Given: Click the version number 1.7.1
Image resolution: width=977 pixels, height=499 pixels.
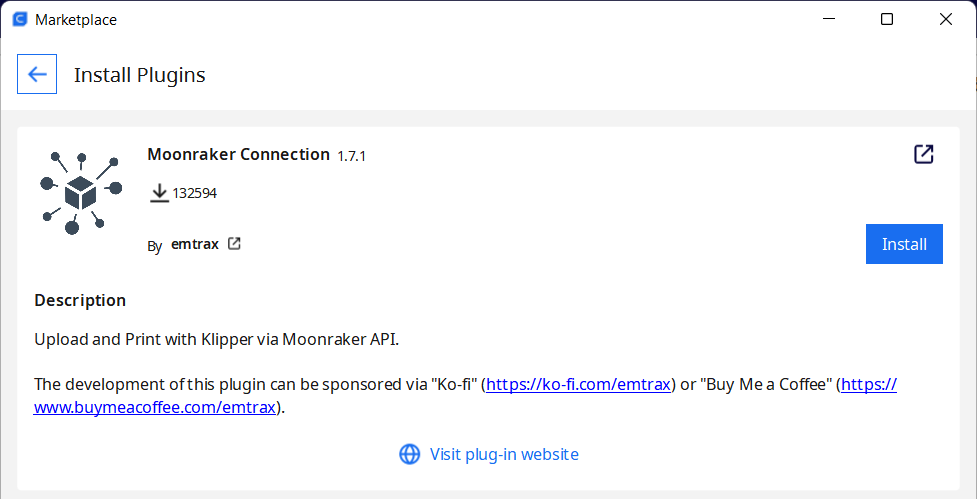Looking at the screenshot, I should (x=351, y=156).
